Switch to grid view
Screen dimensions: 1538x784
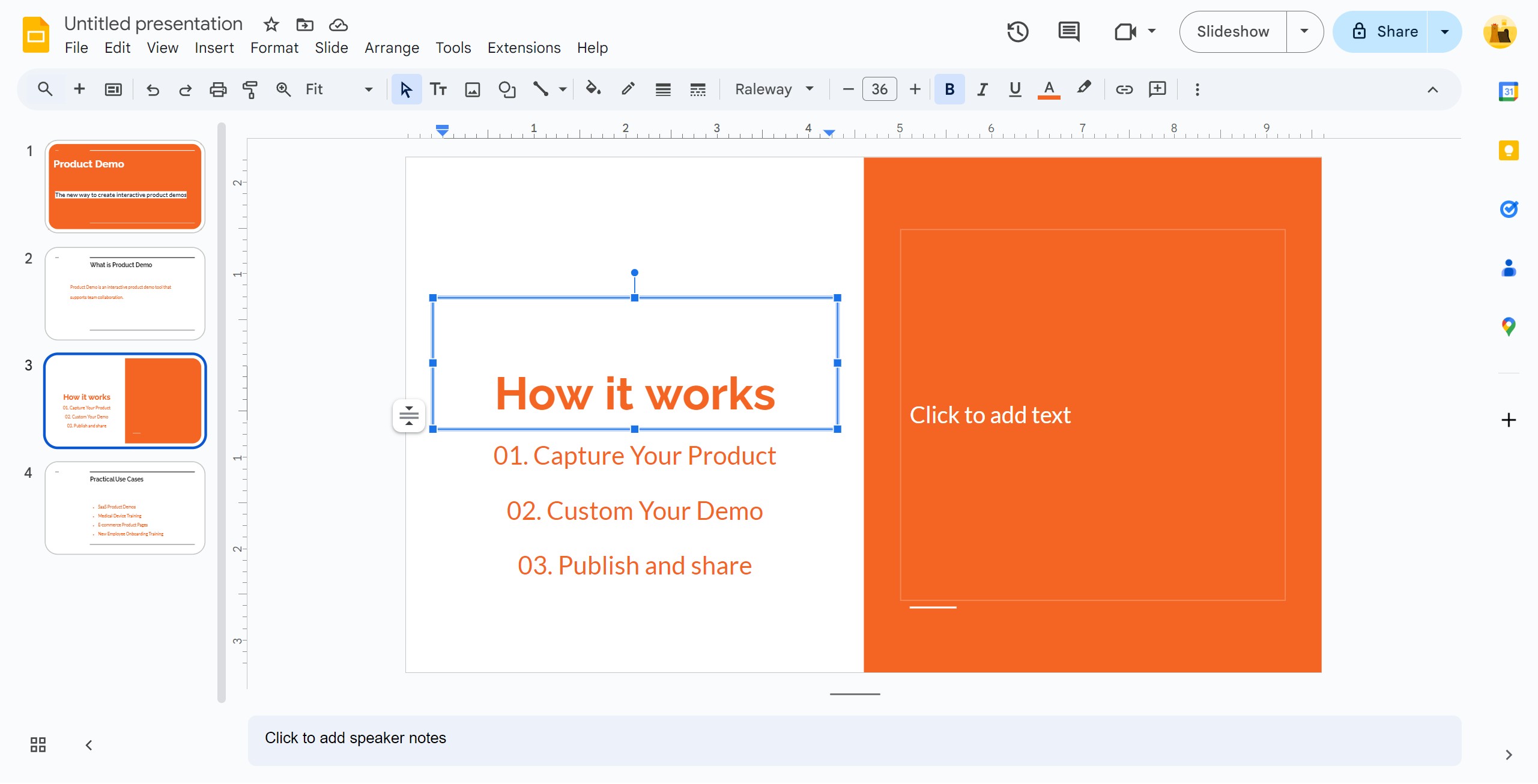click(38, 745)
